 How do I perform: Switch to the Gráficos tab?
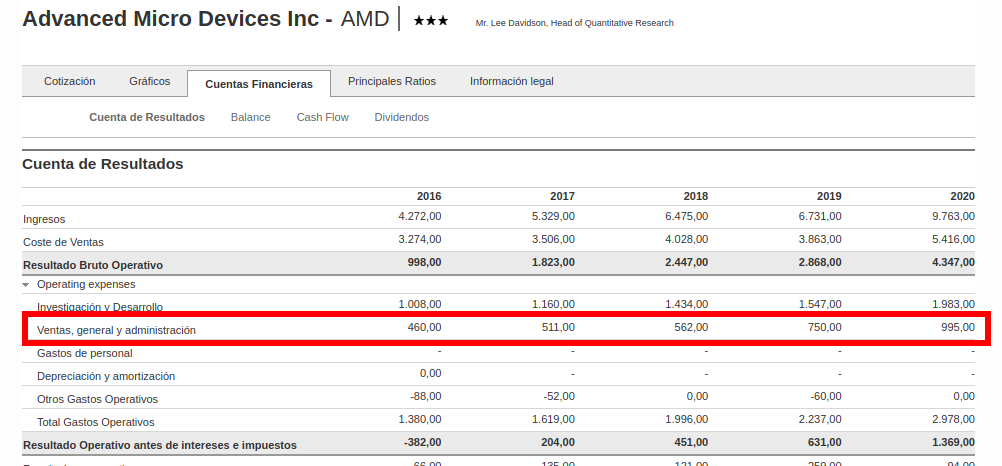[x=149, y=81]
